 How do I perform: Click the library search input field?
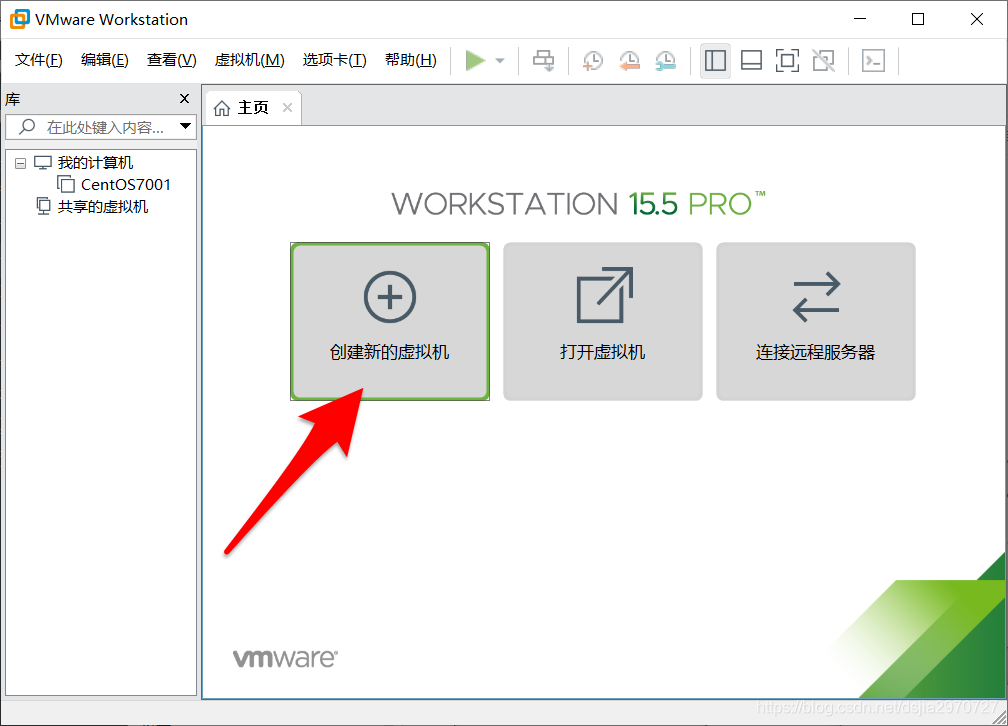[100, 127]
